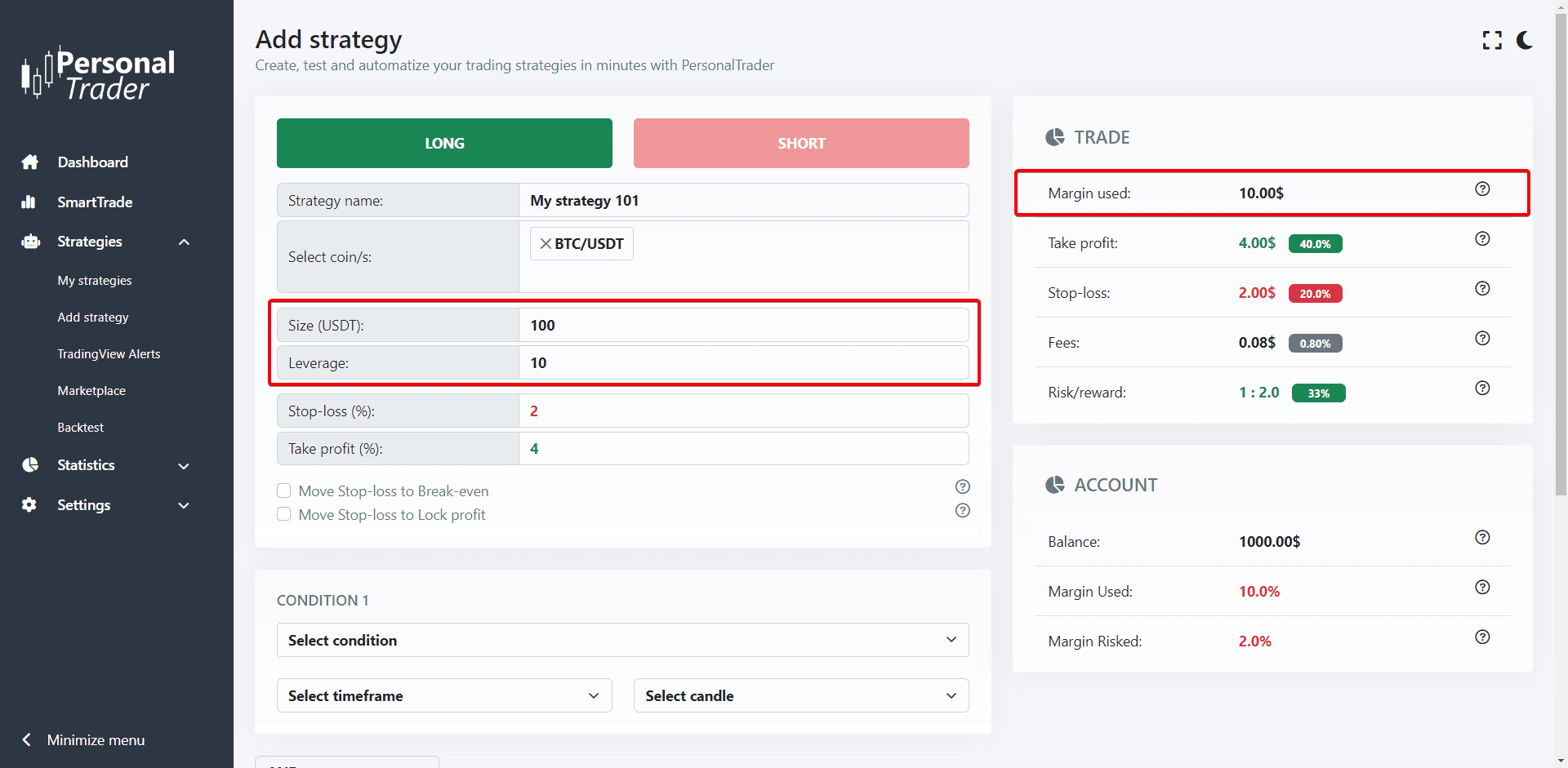Remove BTC/USDT coin tag
Viewport: 1568px width, 768px height.
(546, 244)
